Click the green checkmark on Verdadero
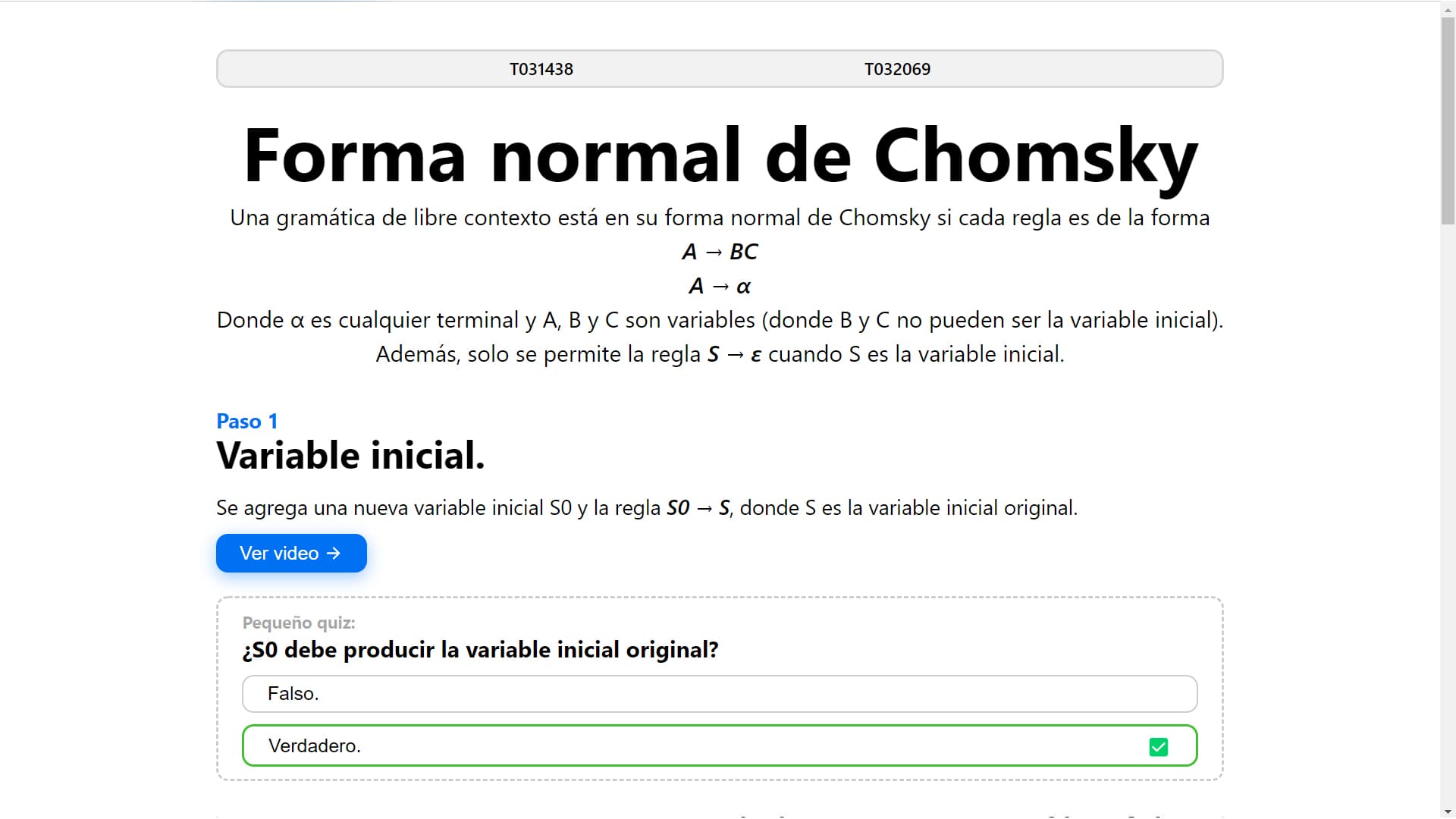This screenshot has height=819, width=1456. [1159, 747]
